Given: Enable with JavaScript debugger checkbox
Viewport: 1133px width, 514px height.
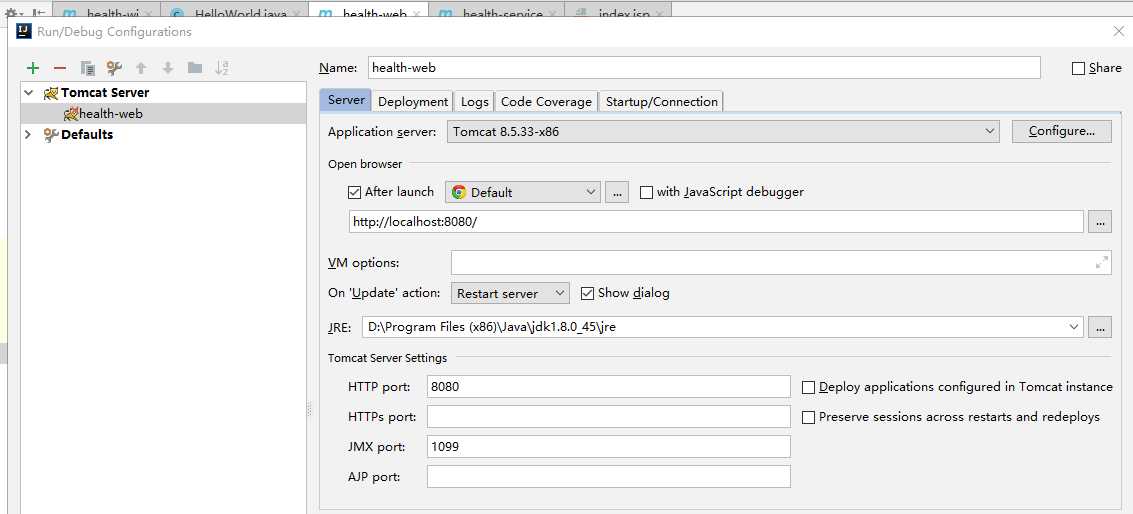Looking at the screenshot, I should 647,192.
